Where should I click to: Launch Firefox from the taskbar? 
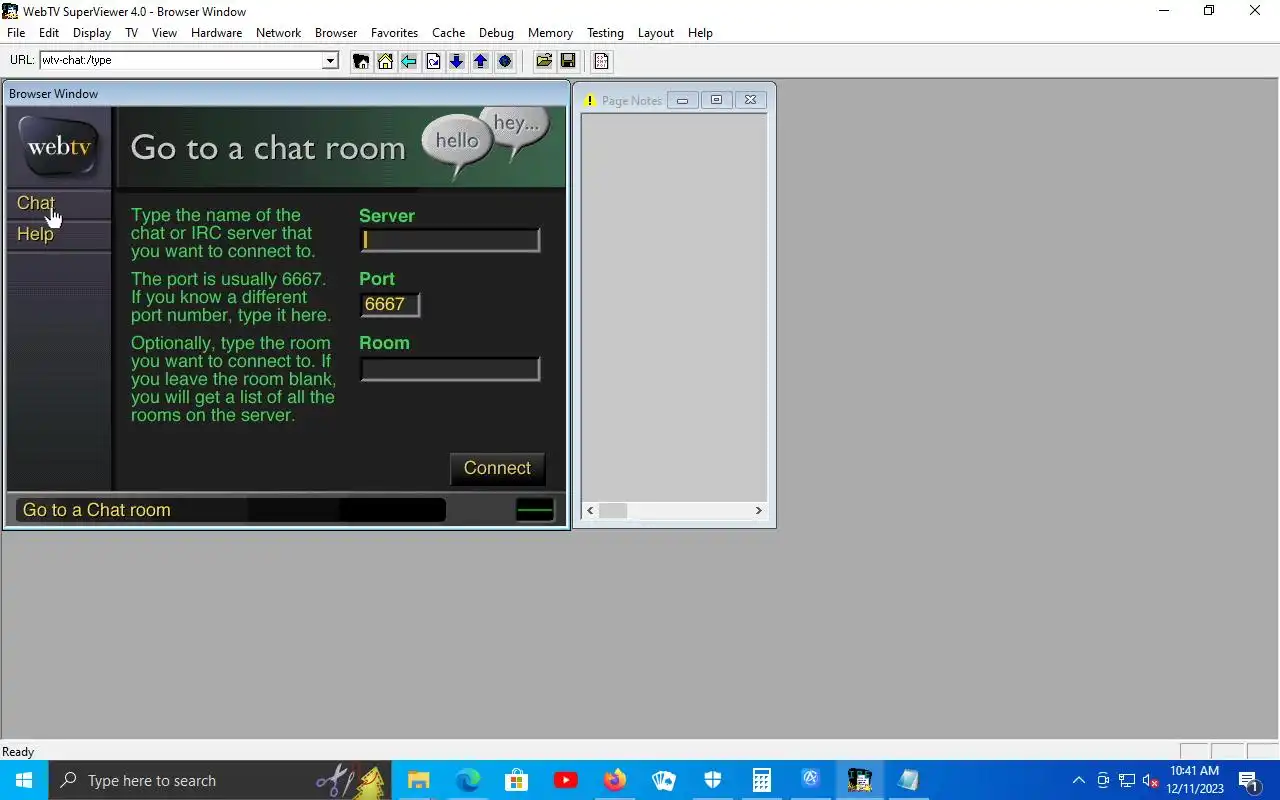click(x=614, y=780)
